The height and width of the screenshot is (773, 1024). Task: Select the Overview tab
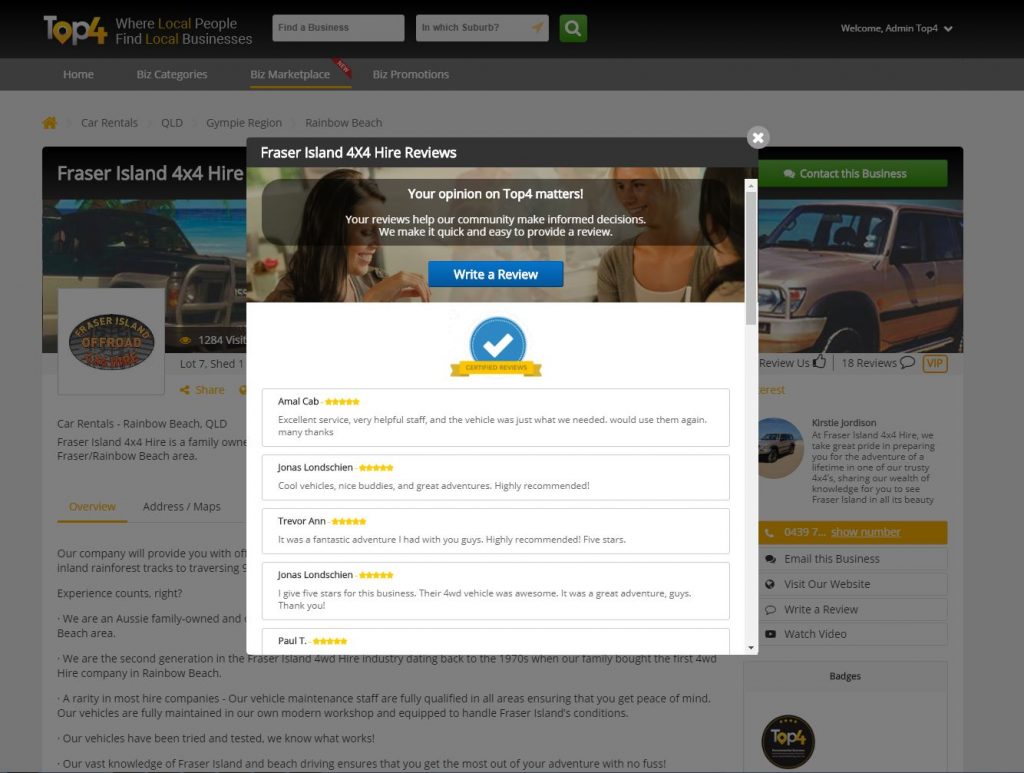coord(92,506)
